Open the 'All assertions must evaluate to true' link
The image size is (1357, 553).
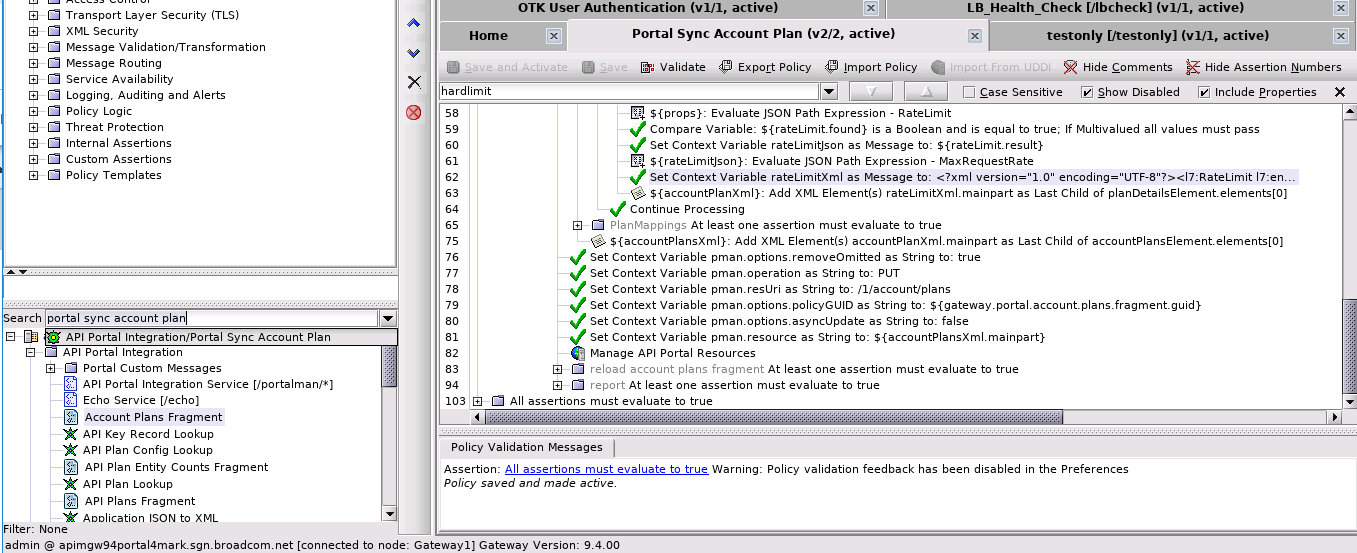(606, 469)
